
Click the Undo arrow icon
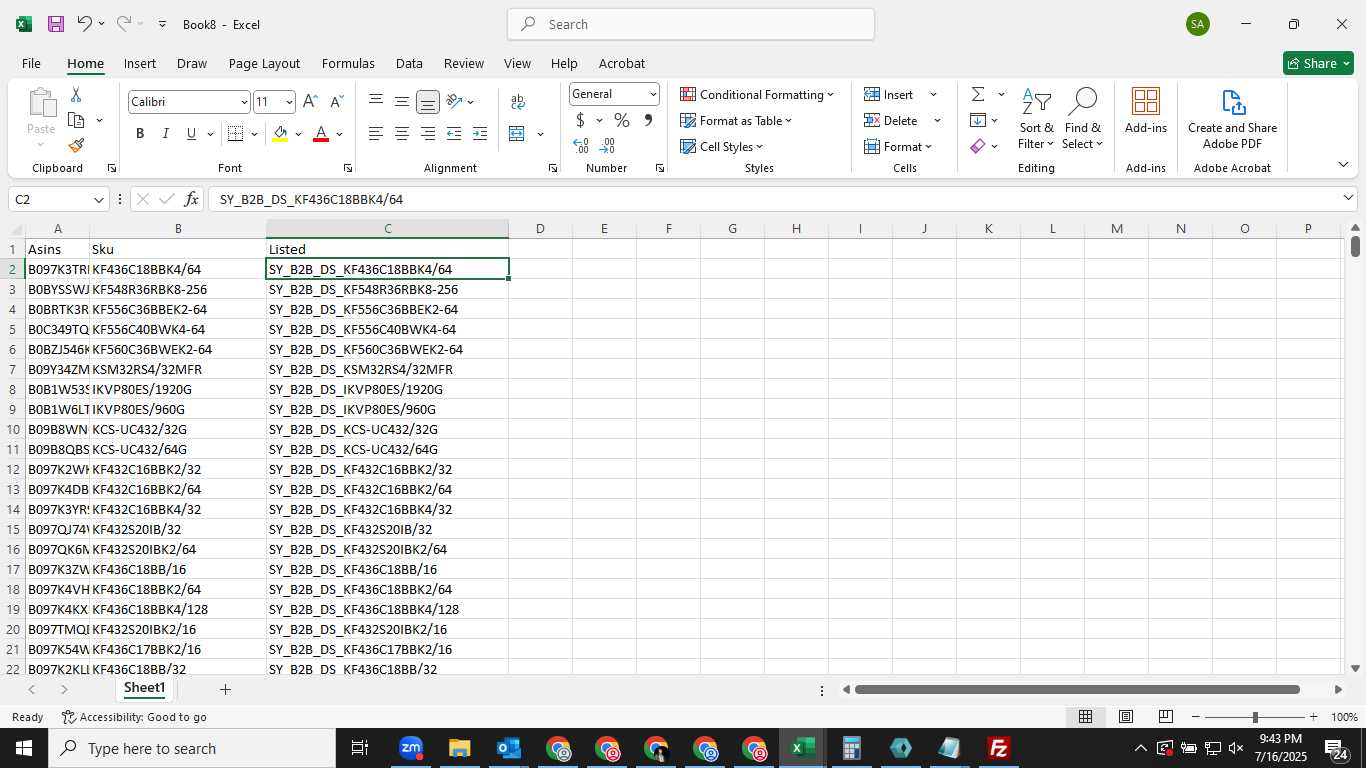pyautogui.click(x=85, y=24)
